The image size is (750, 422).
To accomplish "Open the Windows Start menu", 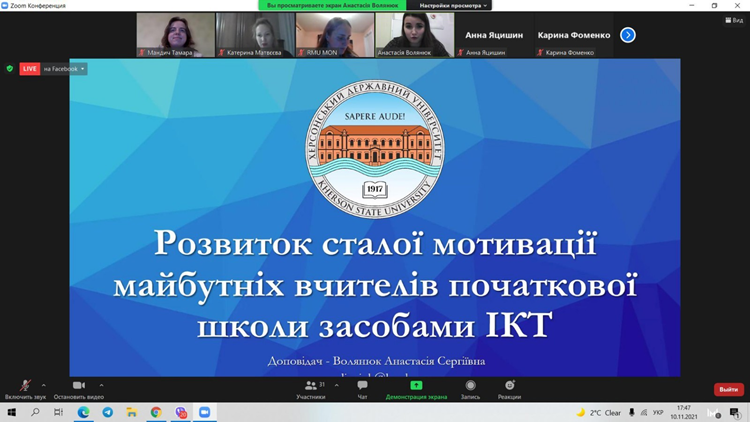I will (11, 412).
